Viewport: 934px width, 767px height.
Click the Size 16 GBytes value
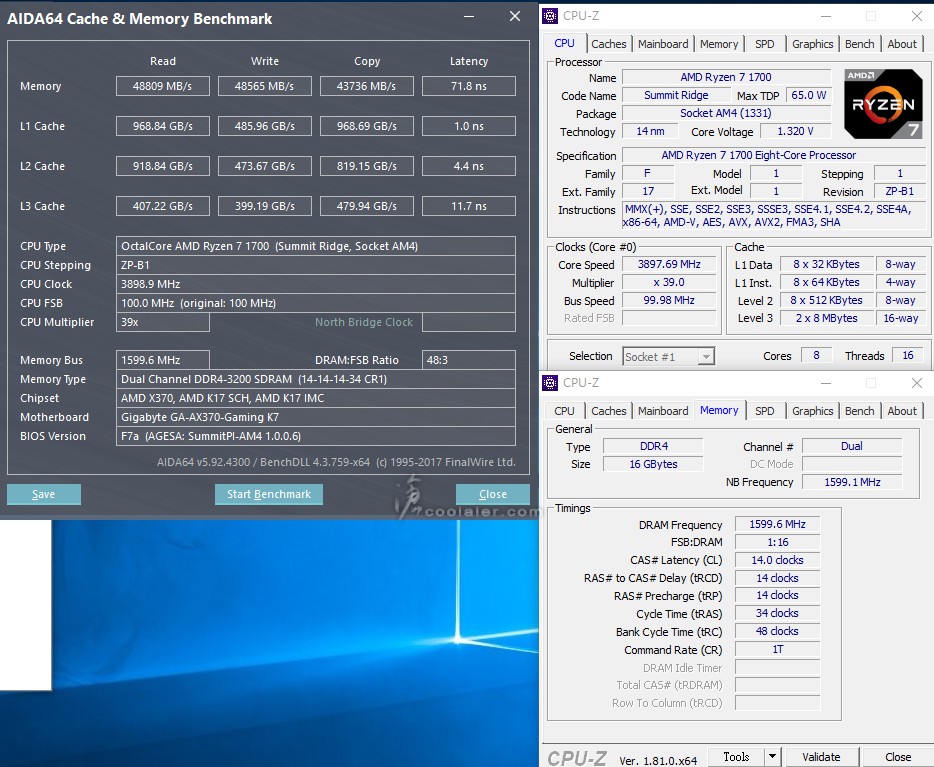point(653,464)
